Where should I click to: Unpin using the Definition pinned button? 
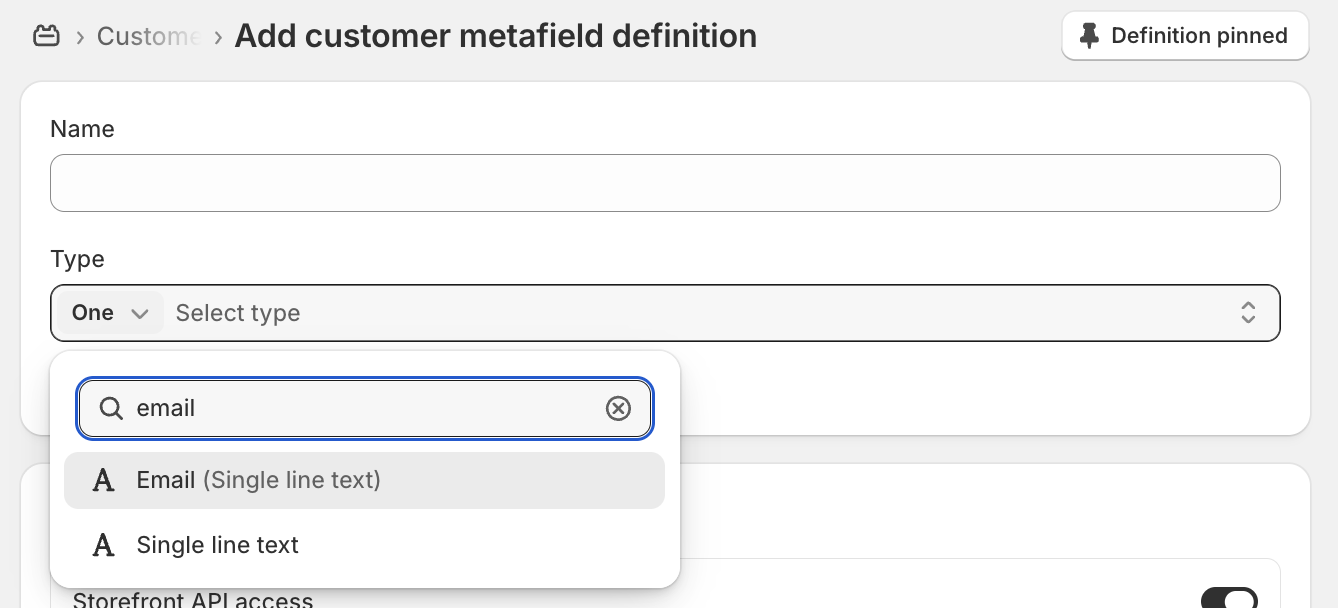click(x=1185, y=36)
